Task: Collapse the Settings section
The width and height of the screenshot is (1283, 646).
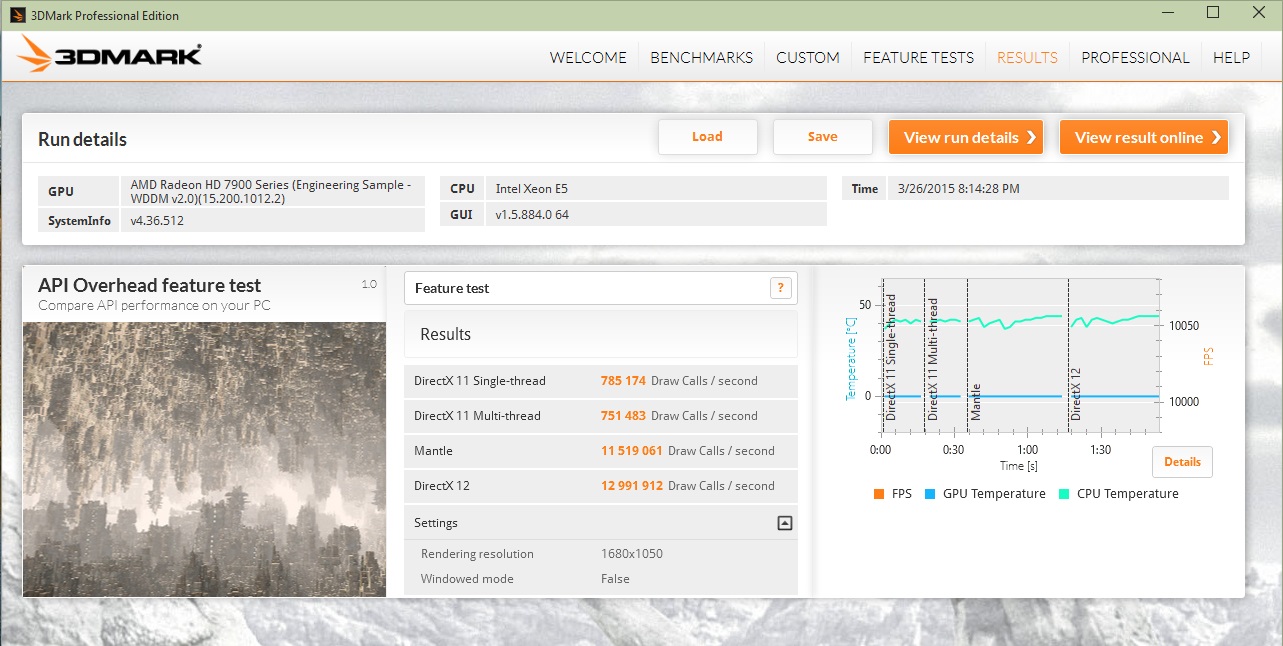Action: [x=785, y=523]
